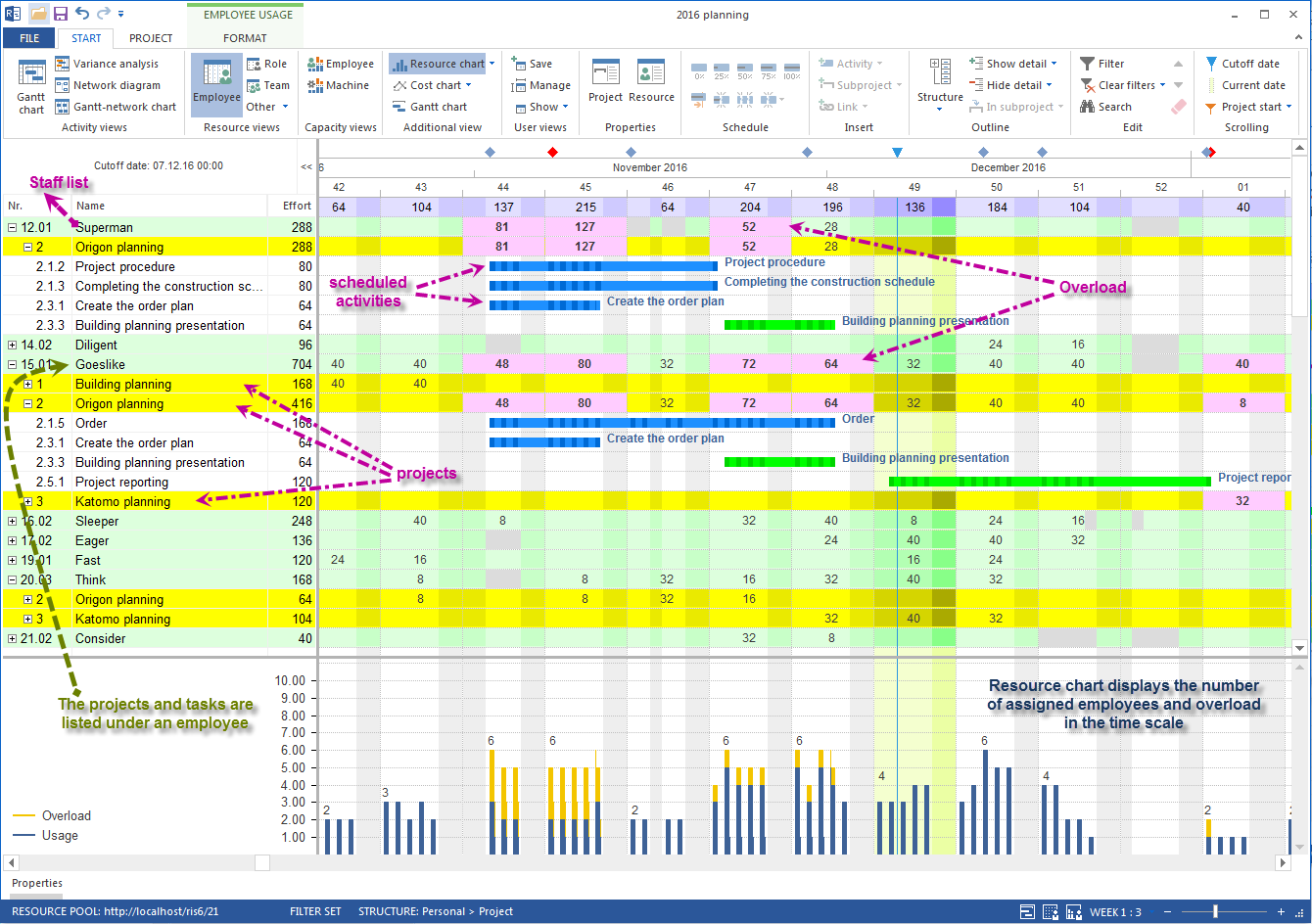
Task: Expand the 16.02 Sleeper row
Action: (13, 521)
